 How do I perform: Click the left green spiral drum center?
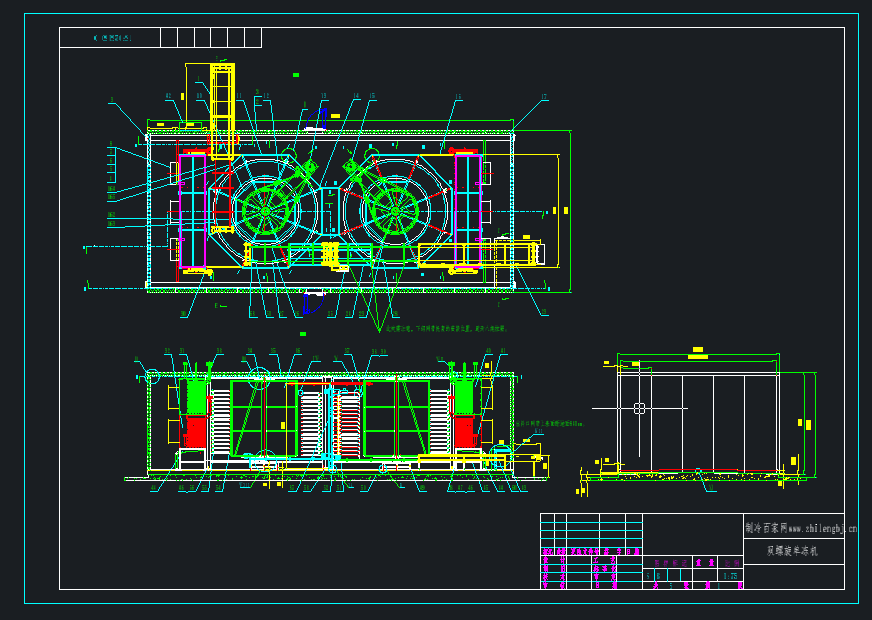click(x=265, y=209)
